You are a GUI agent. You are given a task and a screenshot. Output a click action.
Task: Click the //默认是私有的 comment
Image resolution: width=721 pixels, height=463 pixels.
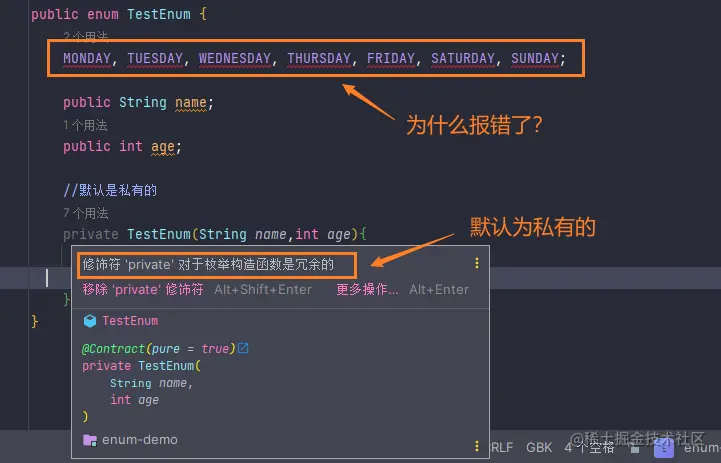(110, 190)
